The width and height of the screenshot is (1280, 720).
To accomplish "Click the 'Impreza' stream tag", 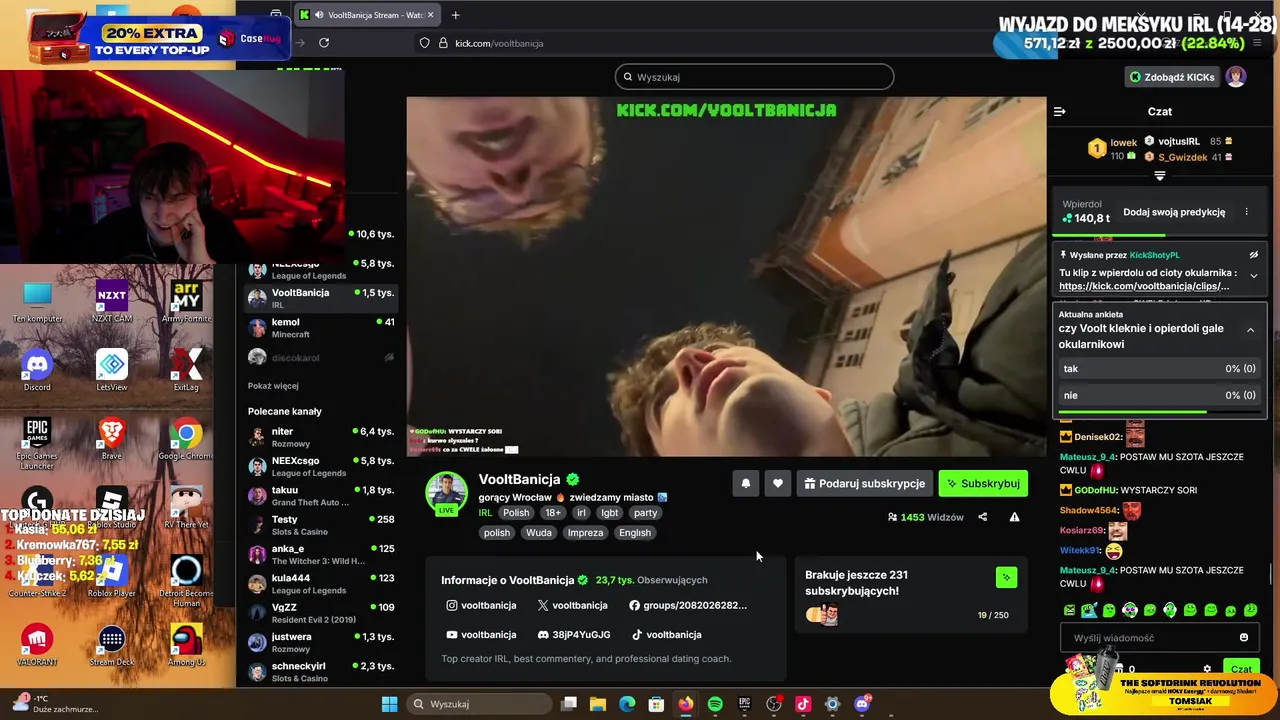I will pos(585,533).
